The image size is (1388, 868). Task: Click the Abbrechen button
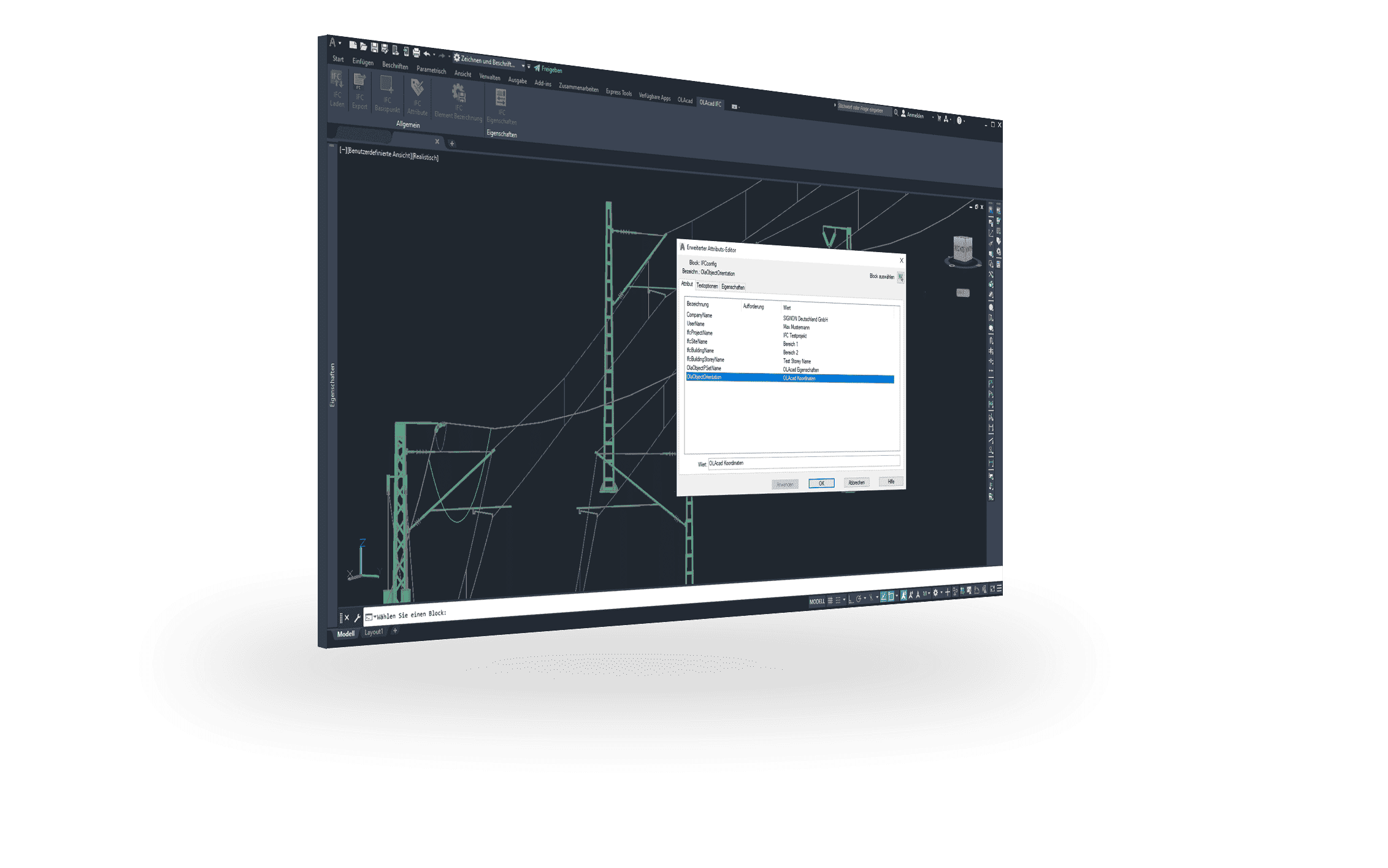(x=856, y=483)
